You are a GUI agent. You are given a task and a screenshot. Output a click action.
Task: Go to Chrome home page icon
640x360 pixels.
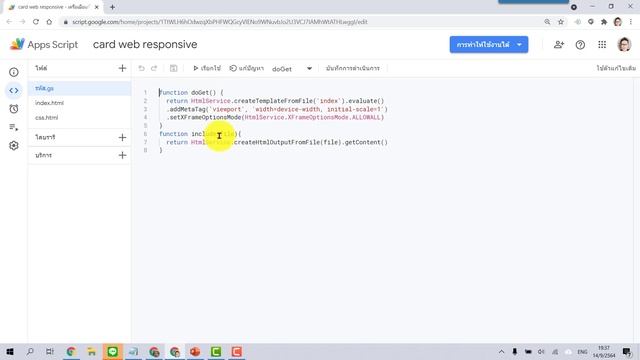pyautogui.click(x=49, y=22)
